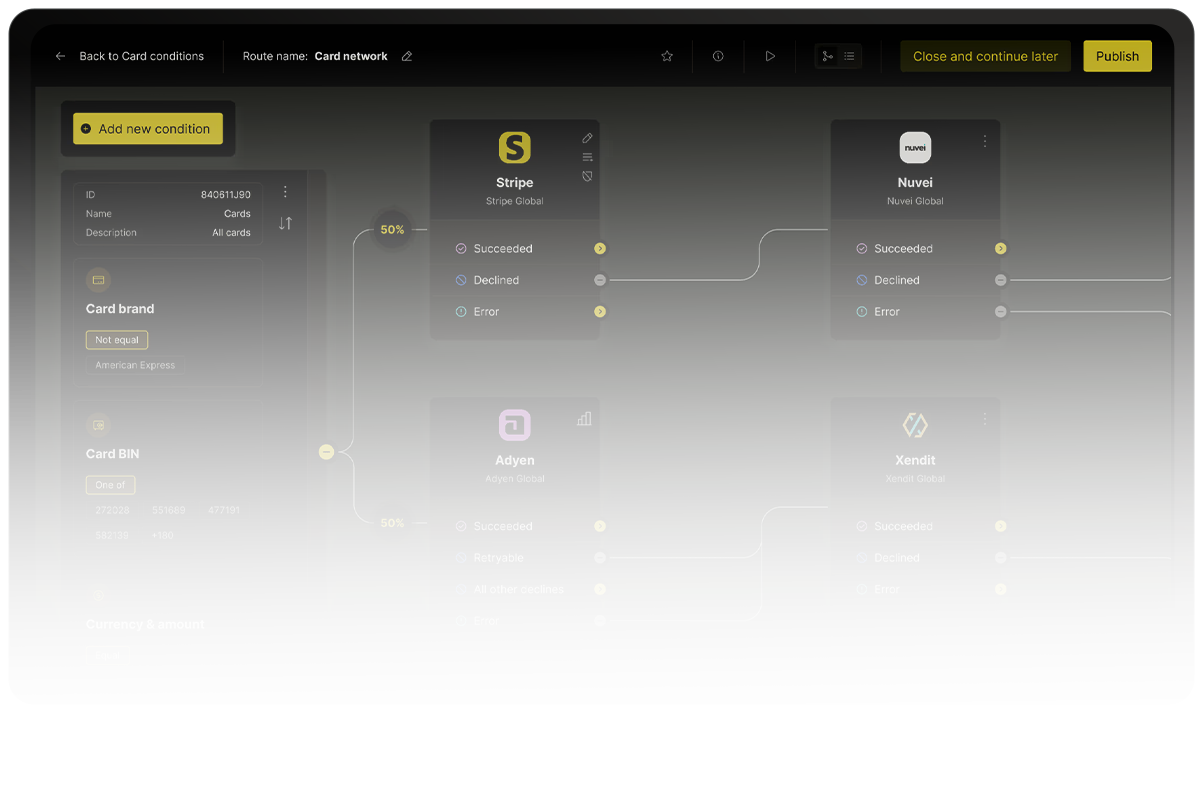The height and width of the screenshot is (785, 1204).
Task: Open the route info icon in the top bar
Action: coord(718,56)
